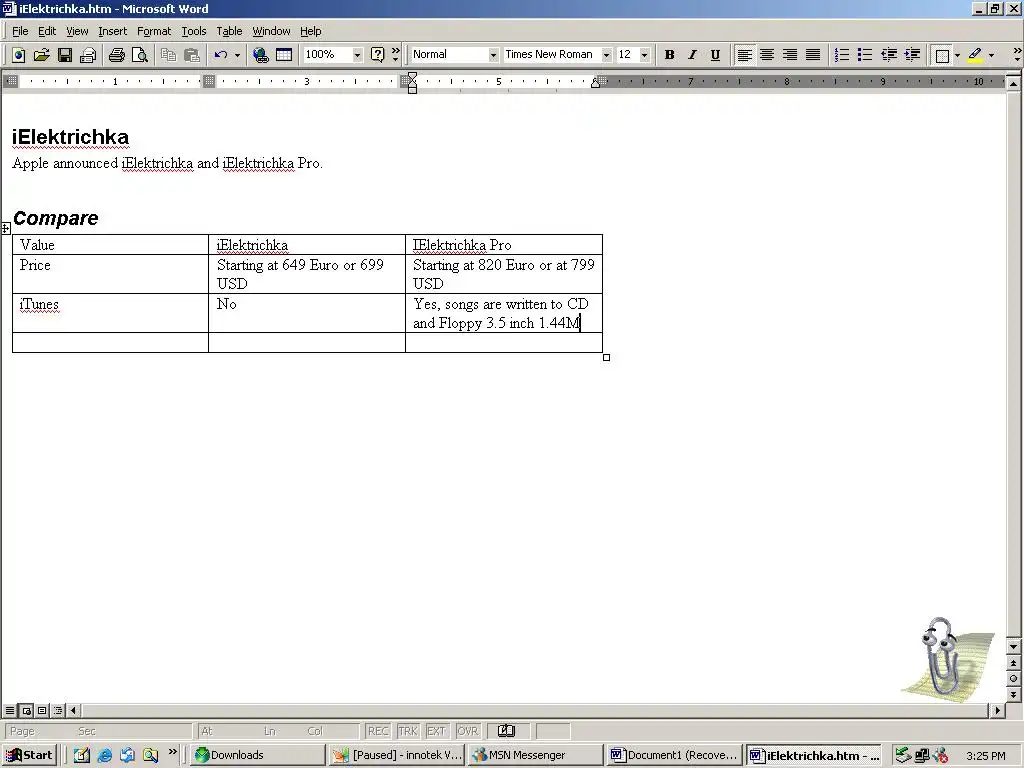Apply numbered list formatting
The height and width of the screenshot is (768, 1024).
coord(842,55)
